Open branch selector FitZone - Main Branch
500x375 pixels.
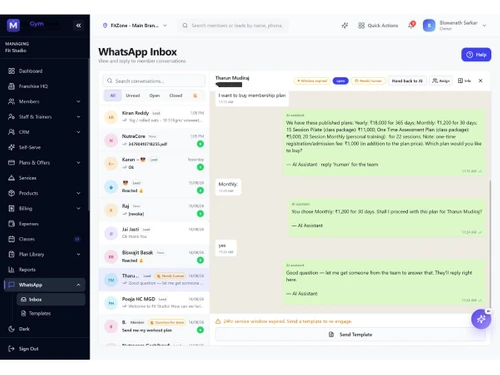tap(135, 25)
